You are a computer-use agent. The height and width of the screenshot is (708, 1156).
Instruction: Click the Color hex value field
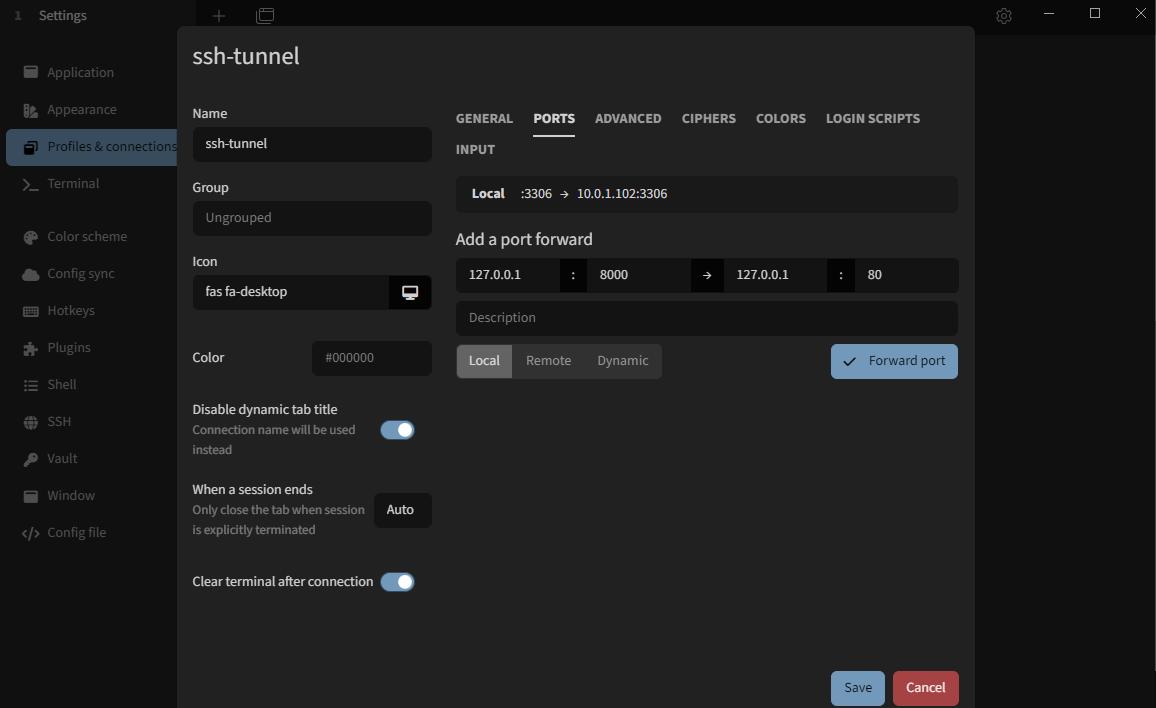[x=371, y=358]
